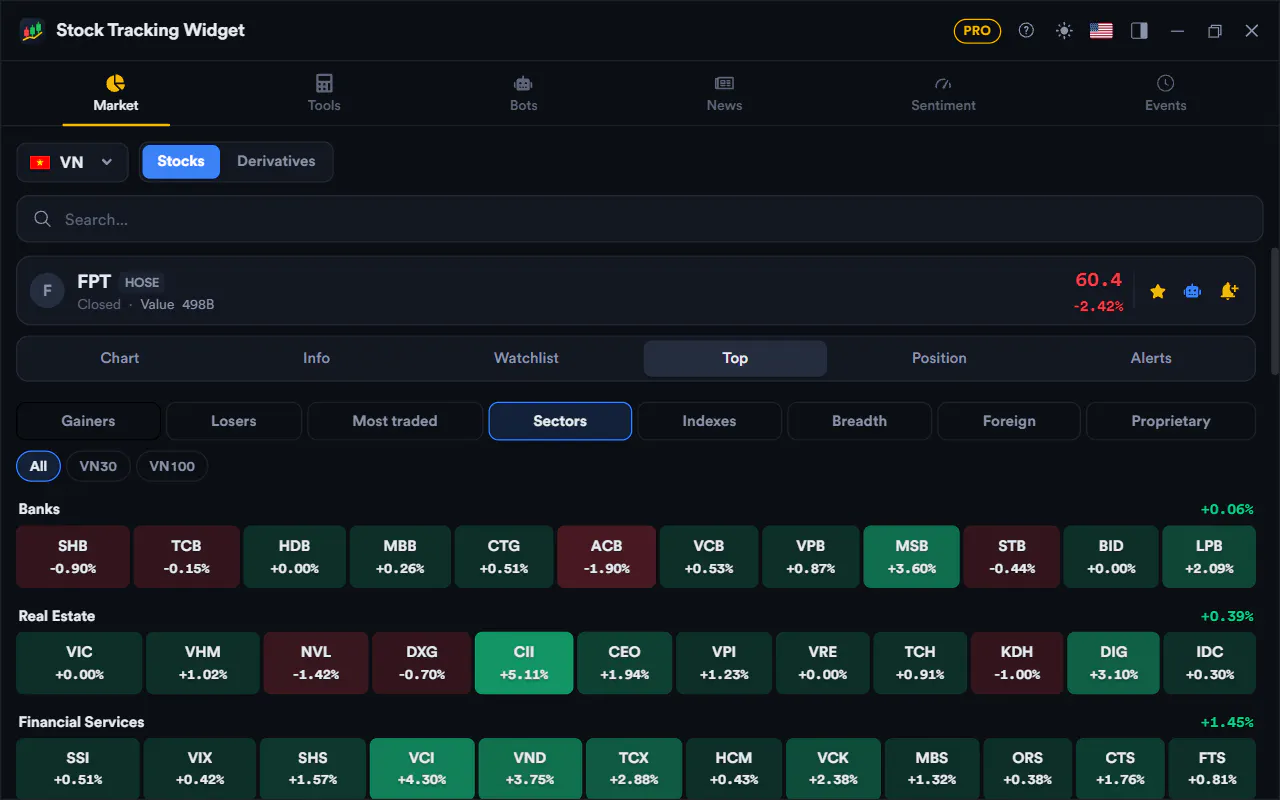Viewport: 1280px width, 800px height.
Task: Click the vertical scrollbar thumb
Action: (x=1273, y=310)
